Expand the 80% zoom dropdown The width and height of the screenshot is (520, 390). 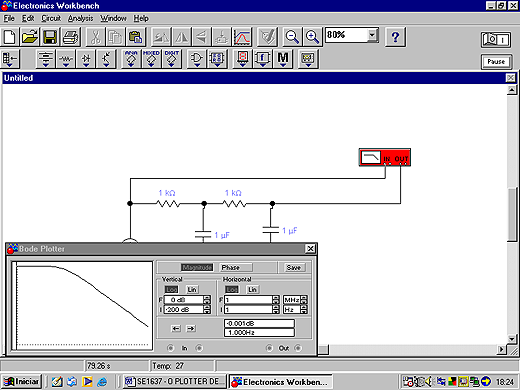tap(372, 35)
